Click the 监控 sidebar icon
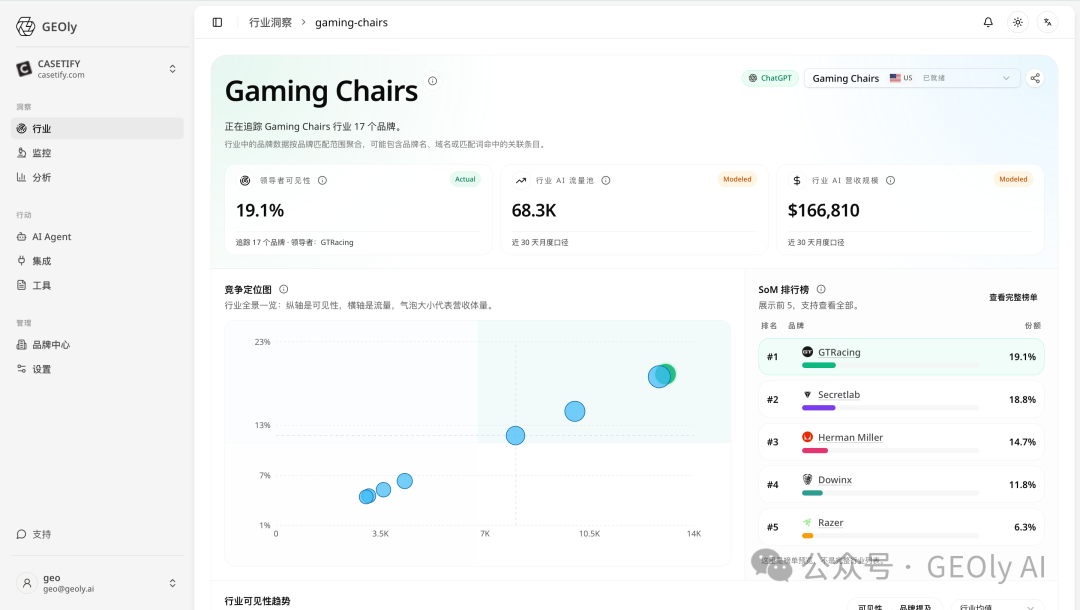 click(21, 153)
